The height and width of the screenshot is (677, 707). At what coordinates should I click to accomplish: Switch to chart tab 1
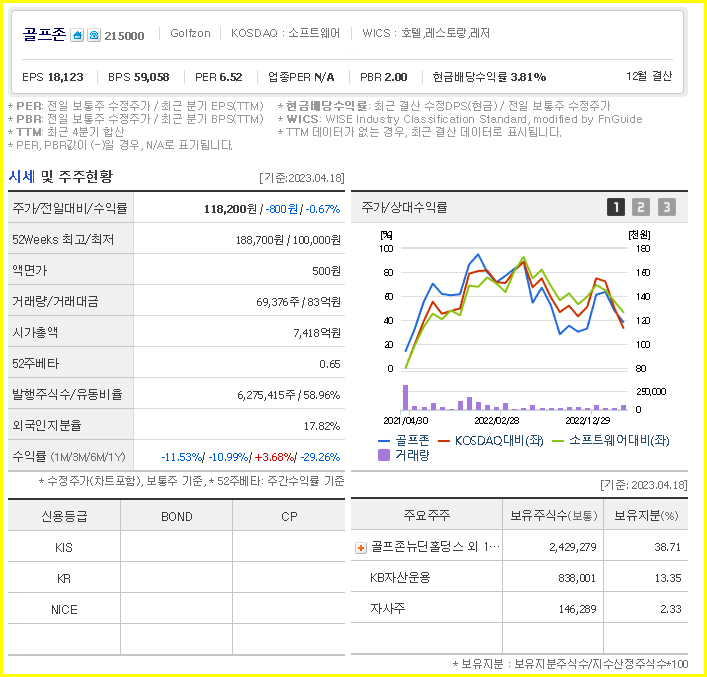615,207
